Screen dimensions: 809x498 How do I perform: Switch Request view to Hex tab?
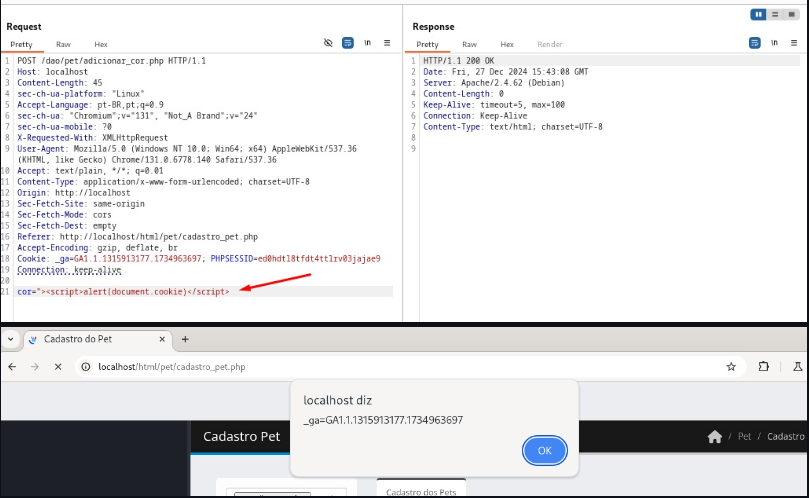click(101, 44)
